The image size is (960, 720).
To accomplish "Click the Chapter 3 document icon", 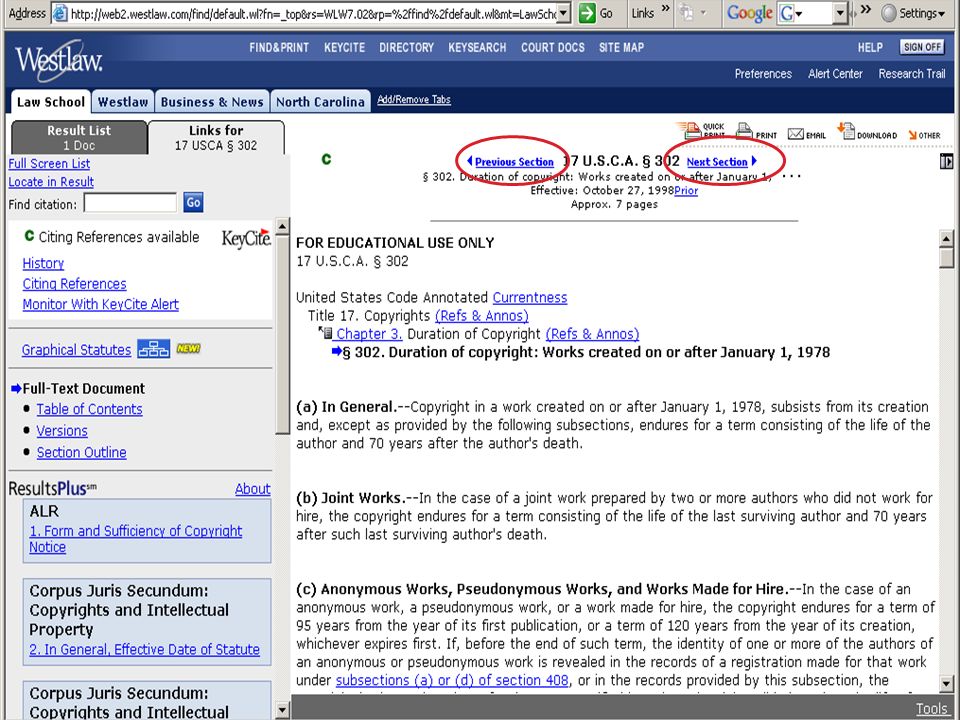I will [326, 333].
